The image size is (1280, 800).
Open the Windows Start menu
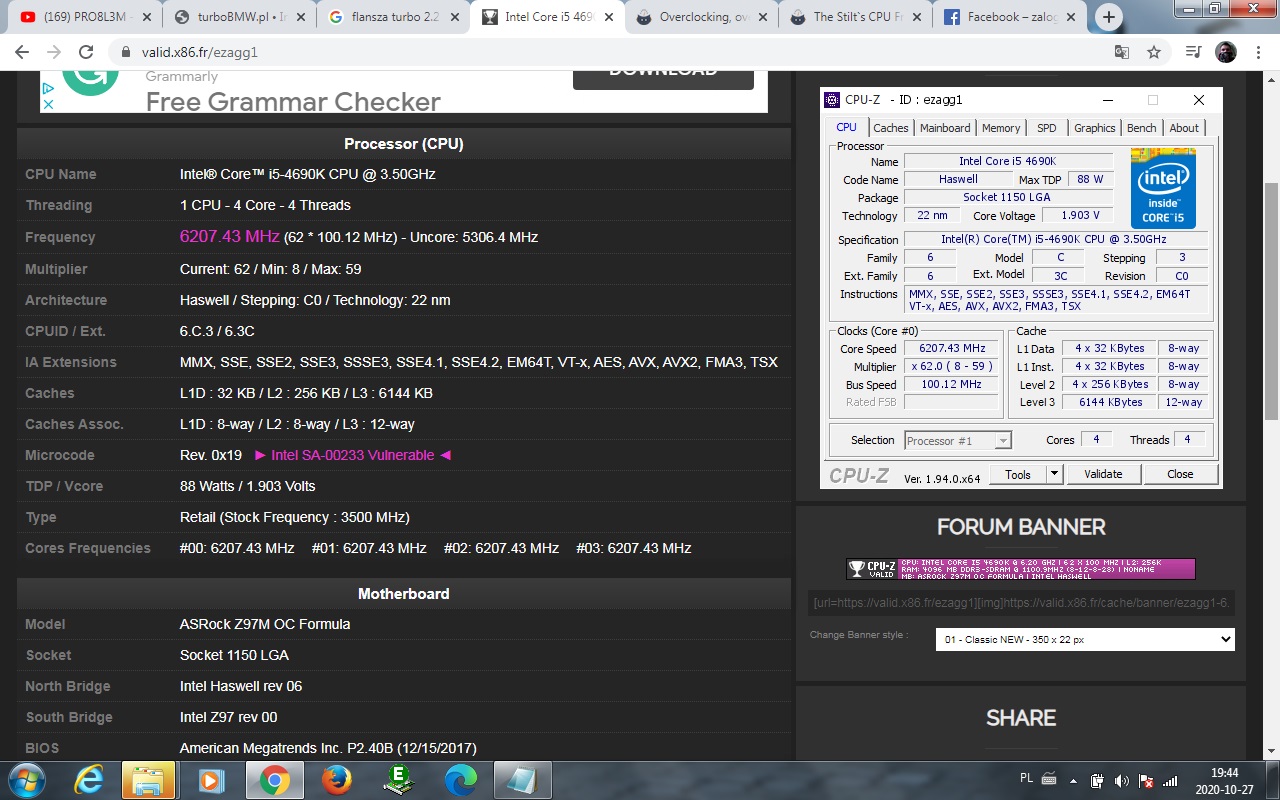click(x=25, y=779)
